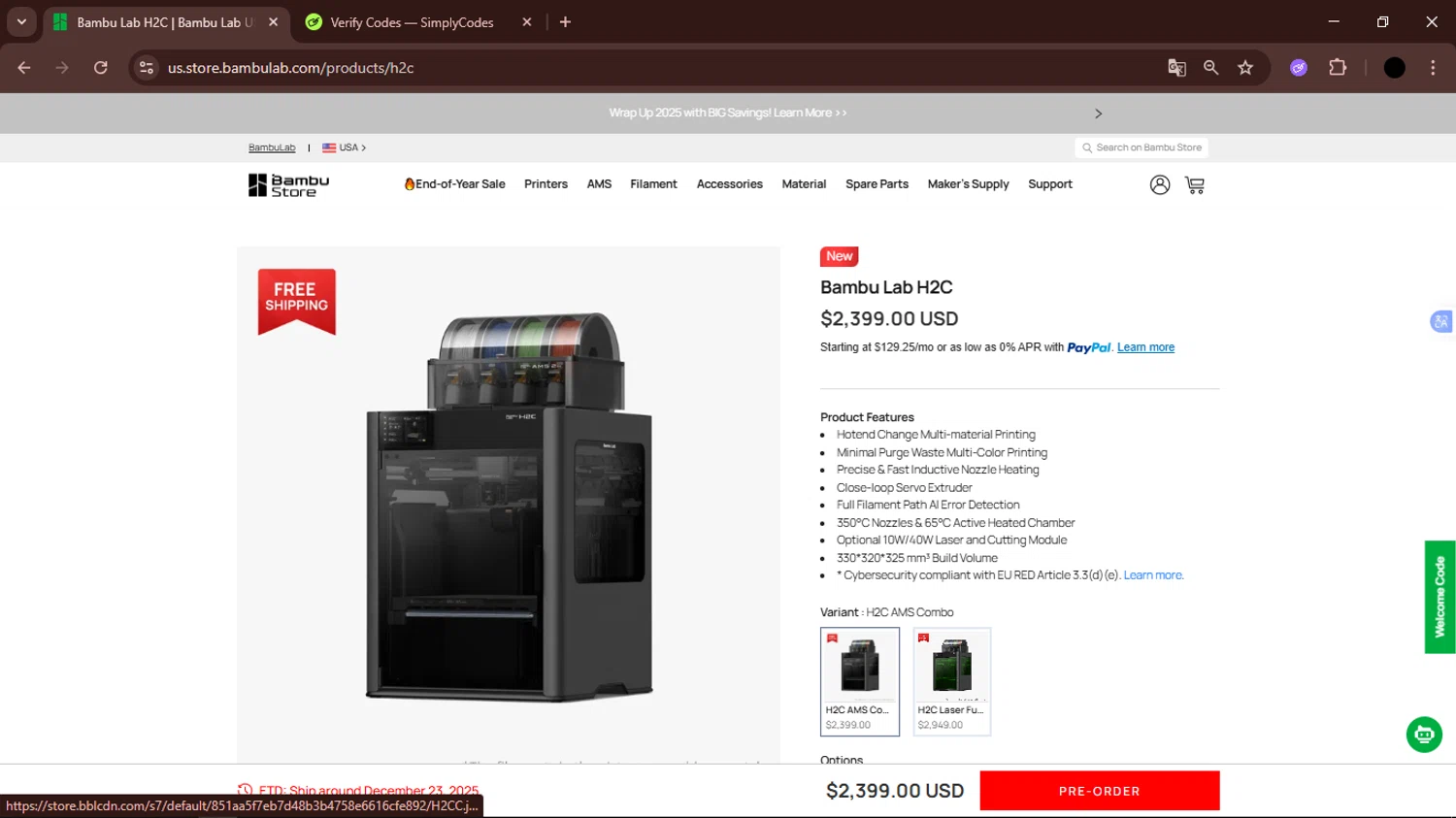Open a new browser tab
1456x818 pixels.
pos(565,22)
